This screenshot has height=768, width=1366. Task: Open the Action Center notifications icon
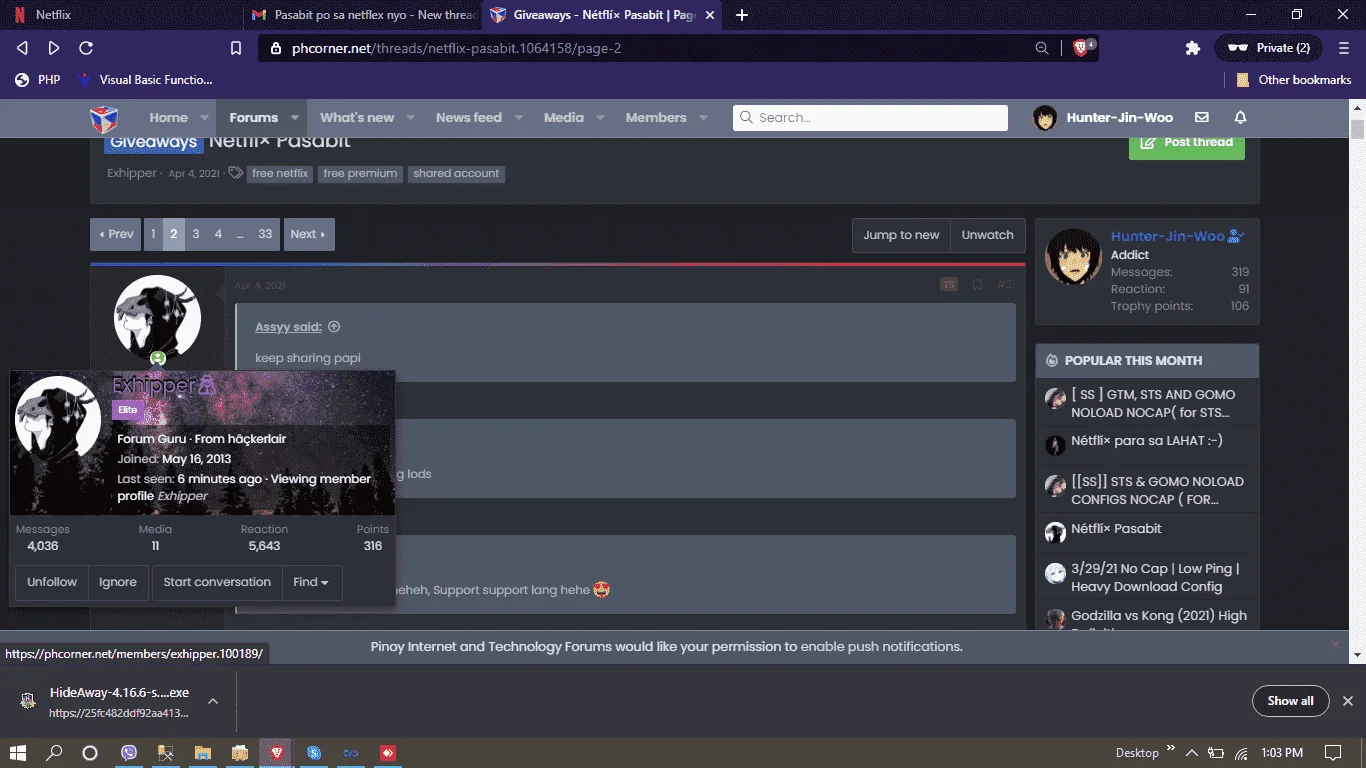click(x=1333, y=752)
